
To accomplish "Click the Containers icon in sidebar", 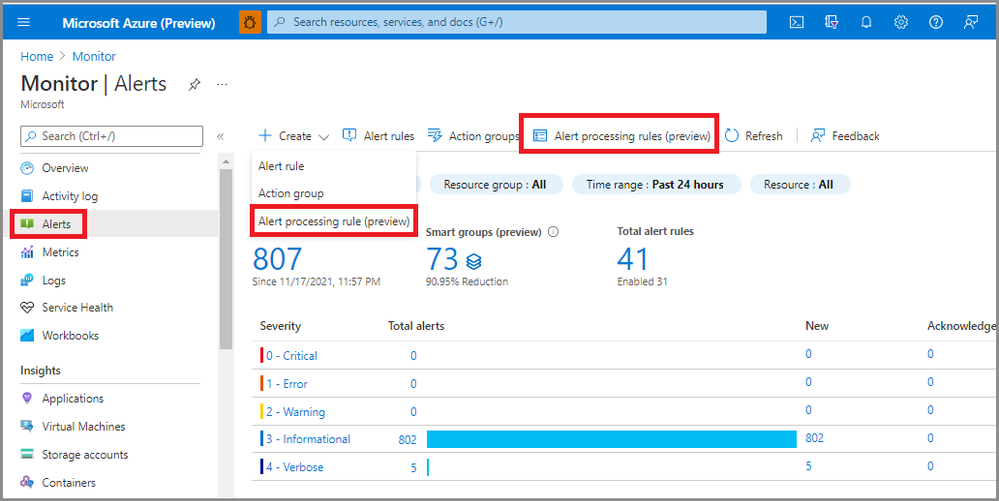I will tap(27, 482).
